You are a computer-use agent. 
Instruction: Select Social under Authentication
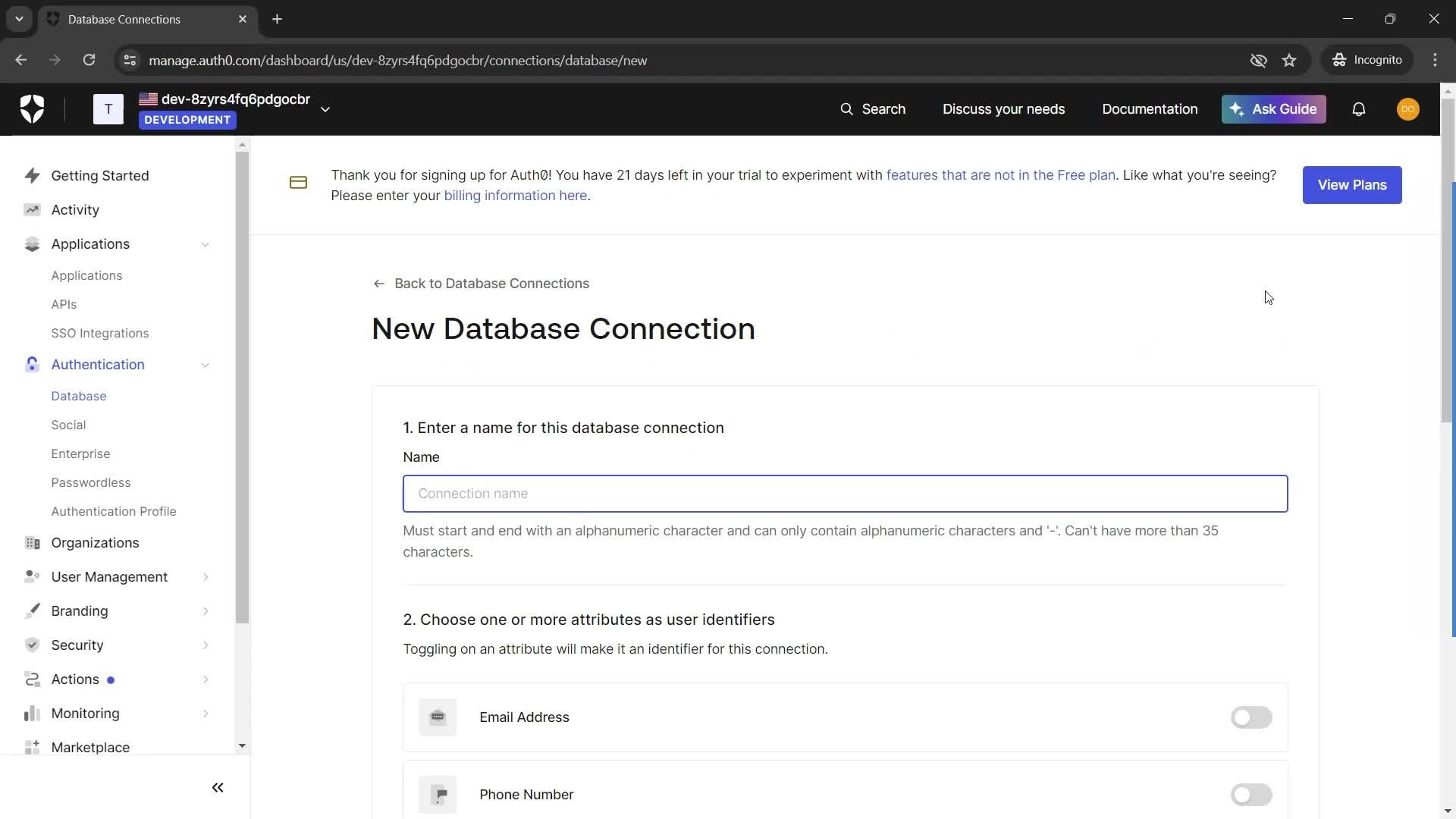coord(68,425)
